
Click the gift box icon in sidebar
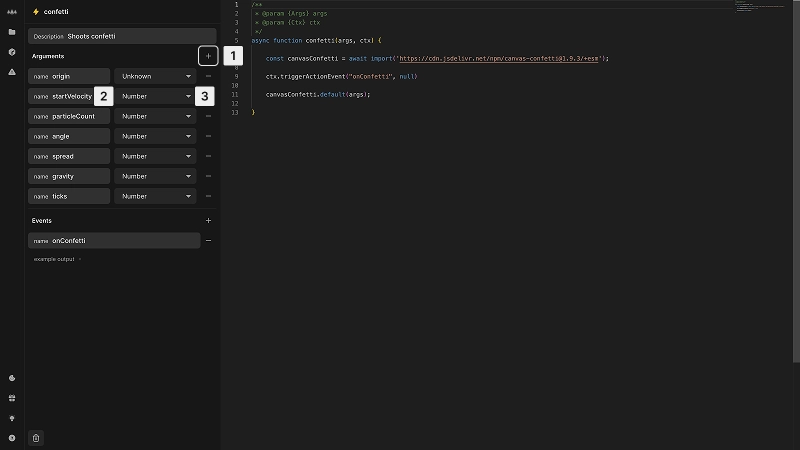12,398
